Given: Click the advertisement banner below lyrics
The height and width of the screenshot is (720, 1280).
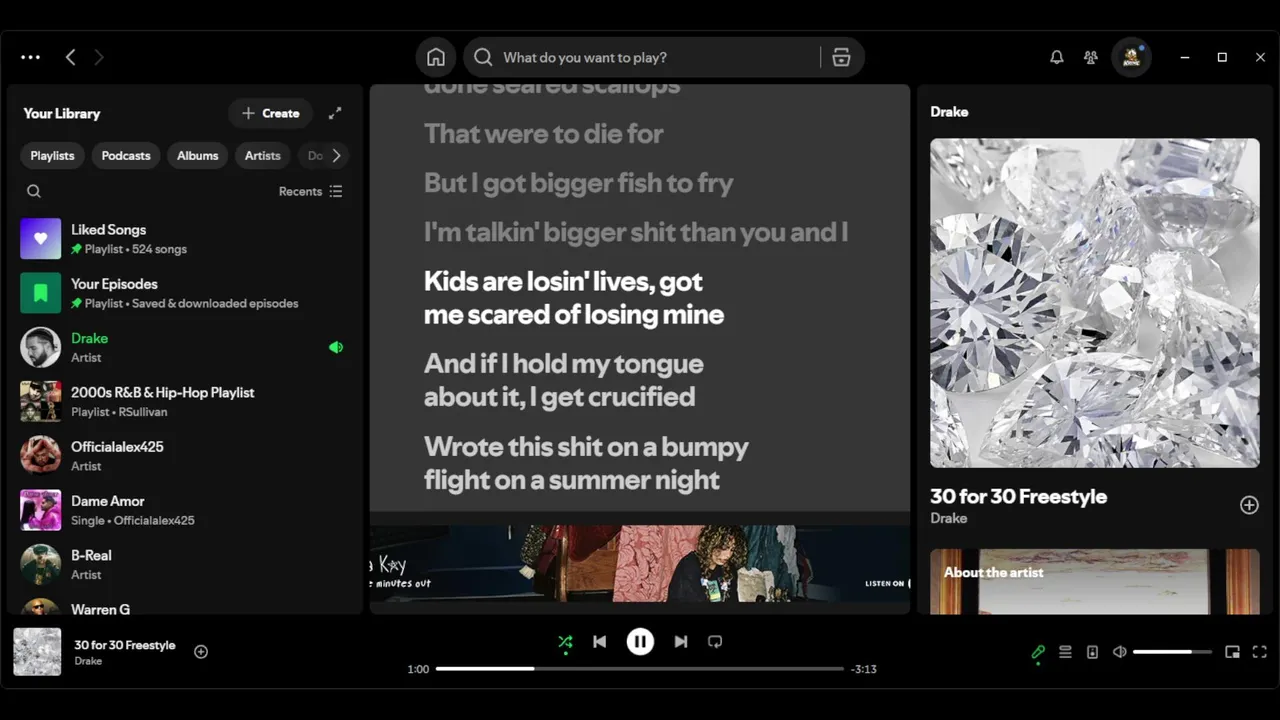Looking at the screenshot, I should tap(640, 563).
